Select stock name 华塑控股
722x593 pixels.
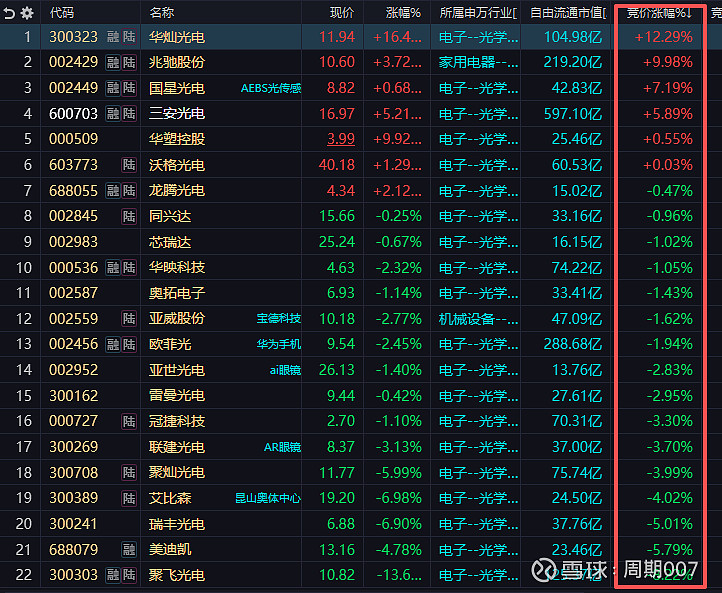click(177, 139)
